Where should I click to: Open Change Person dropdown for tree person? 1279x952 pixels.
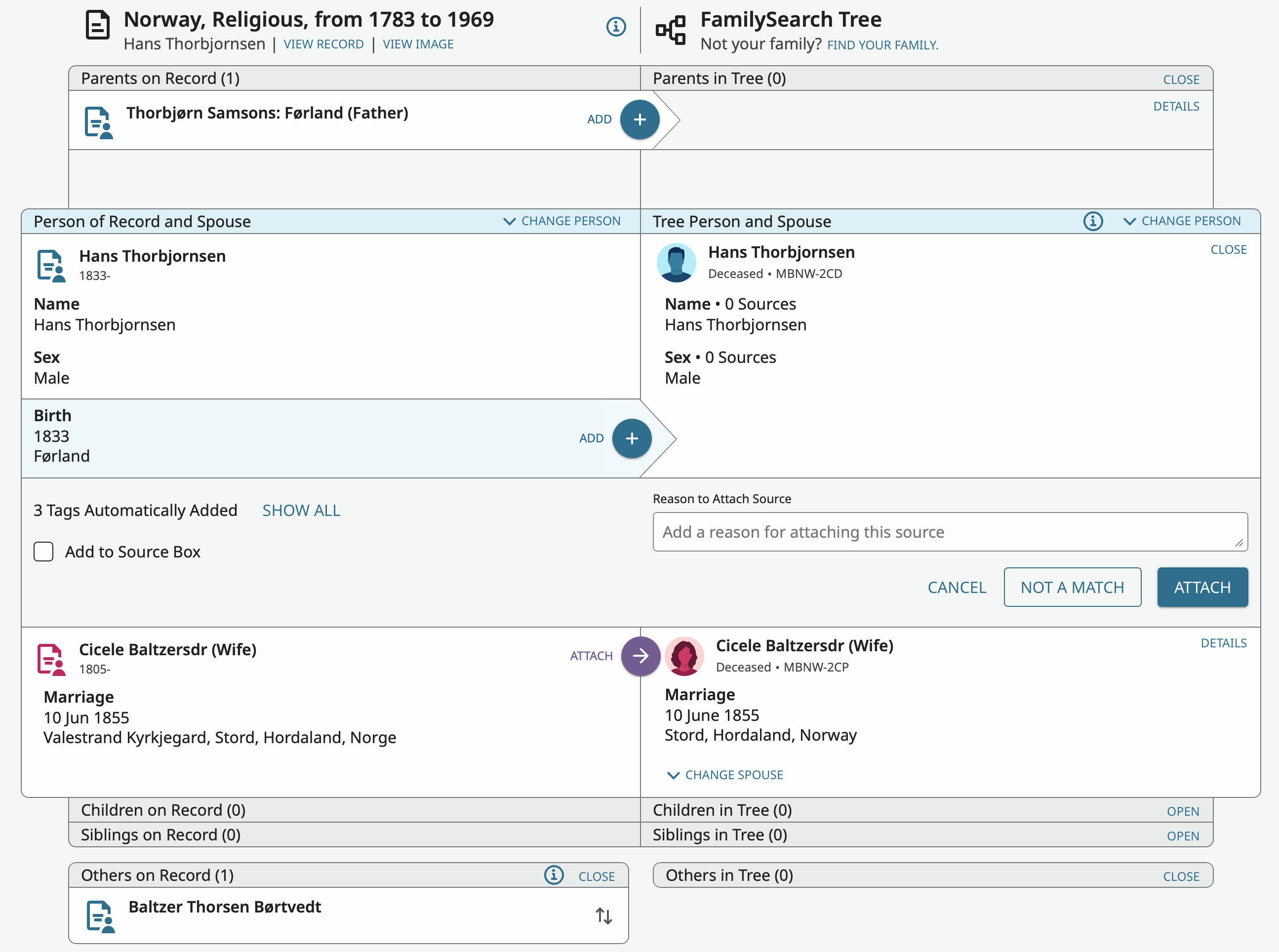1182,221
